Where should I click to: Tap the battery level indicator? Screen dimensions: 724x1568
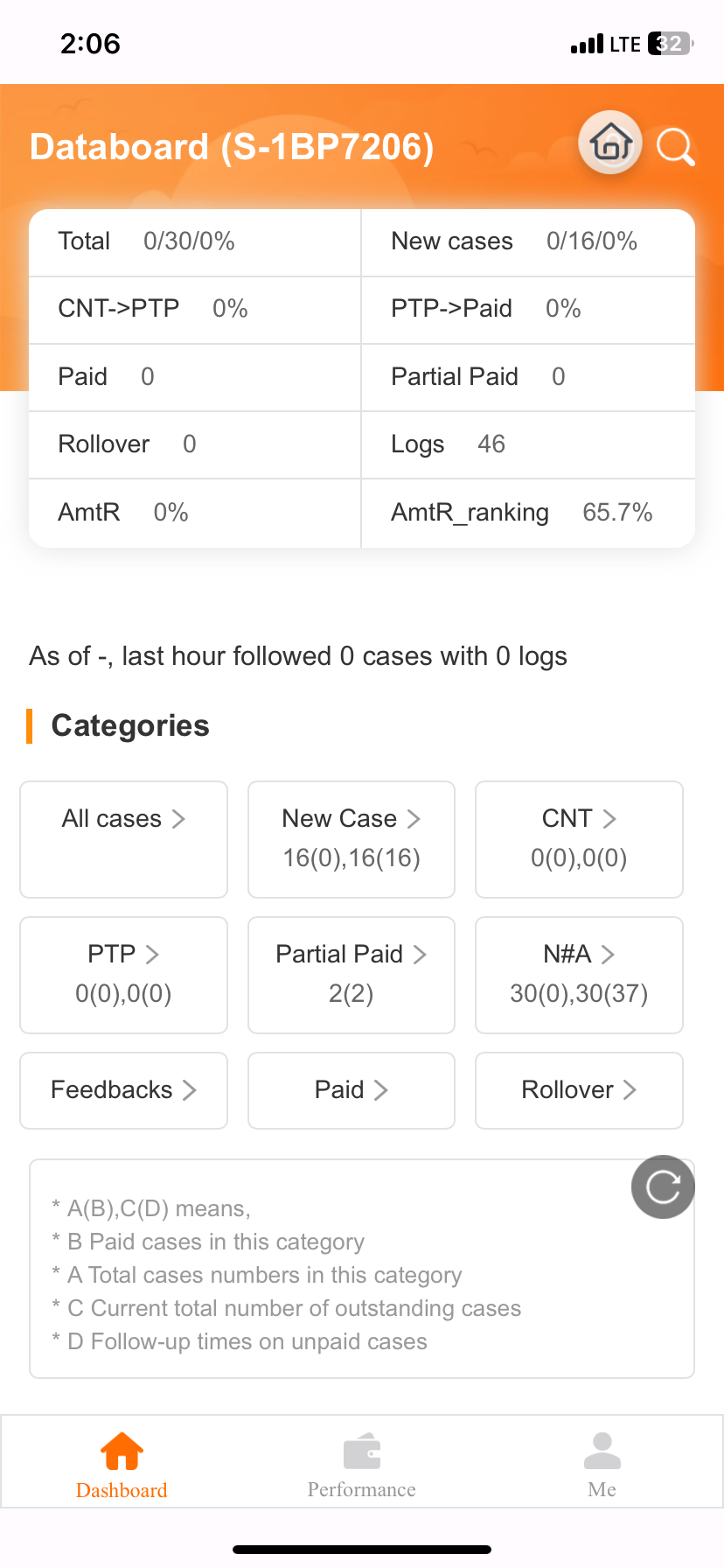[671, 44]
